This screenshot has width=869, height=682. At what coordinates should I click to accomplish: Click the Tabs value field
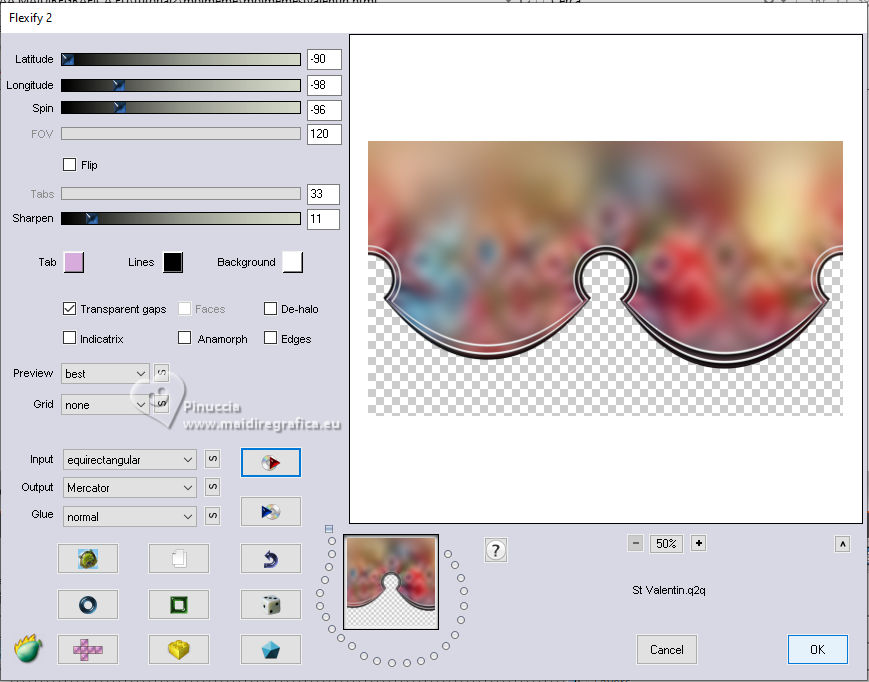(x=323, y=194)
